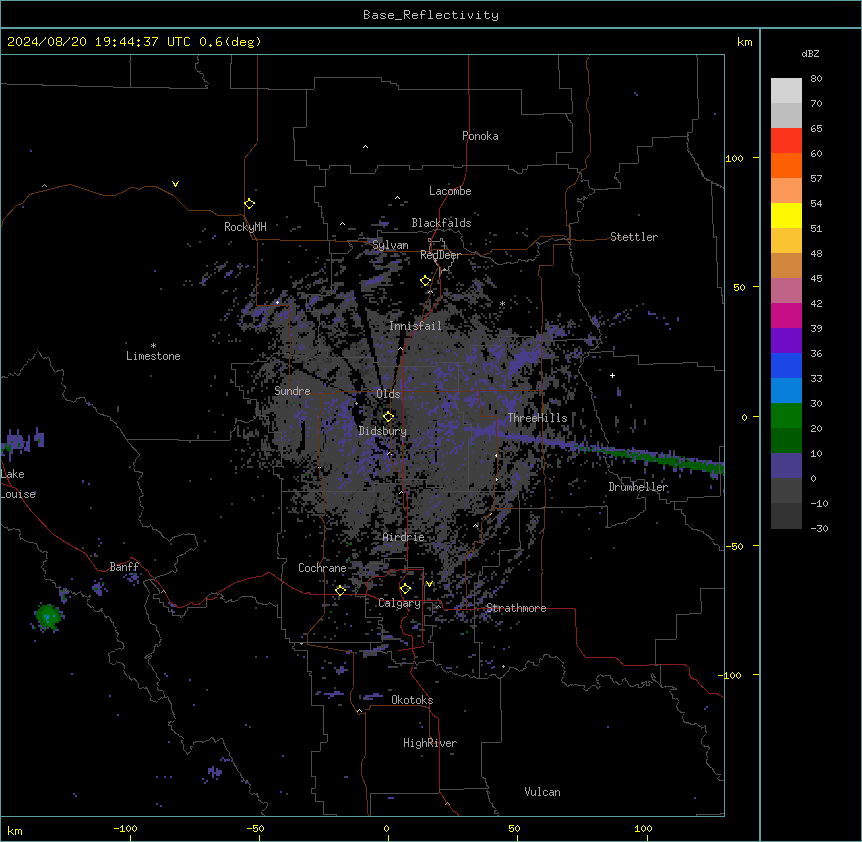The width and height of the screenshot is (862, 842).
Task: Click the Stettler city label
Action: tap(633, 237)
